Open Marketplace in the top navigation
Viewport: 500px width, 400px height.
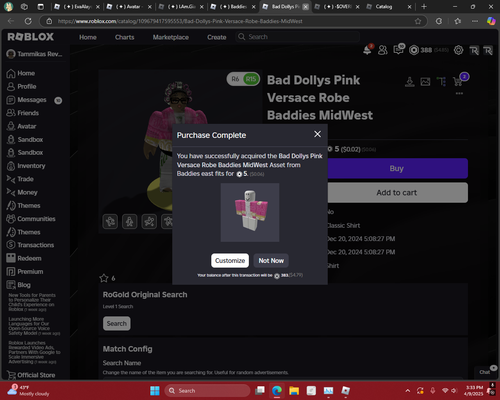171,37
